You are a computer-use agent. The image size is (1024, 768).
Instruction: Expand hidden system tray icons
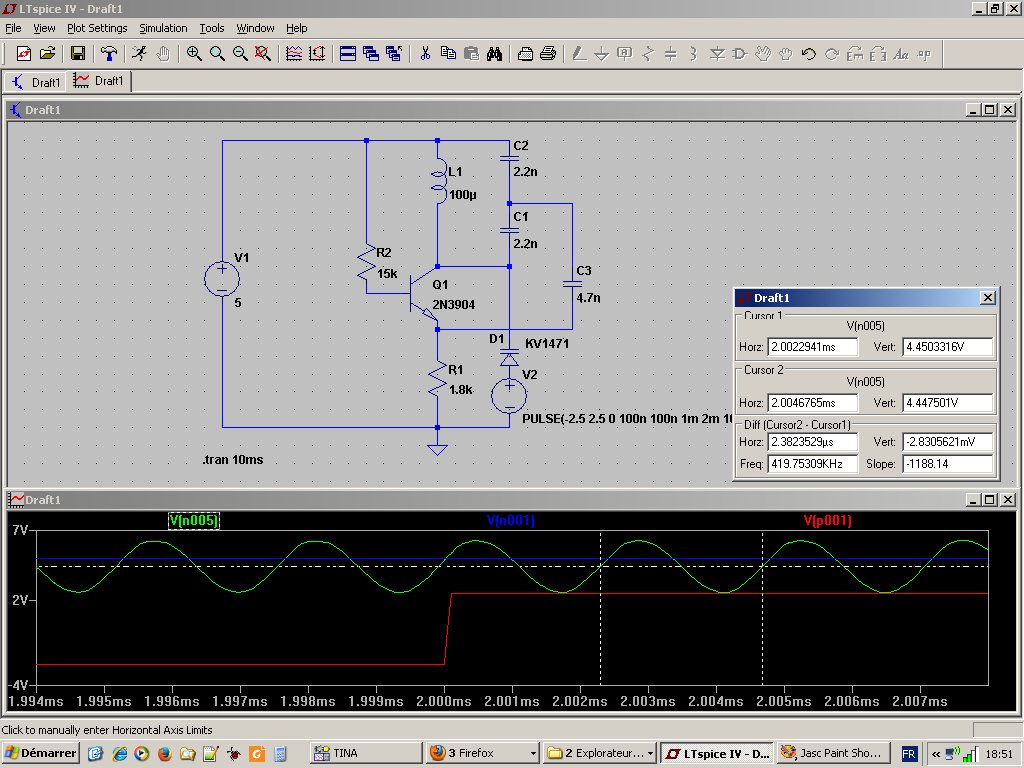[937, 753]
